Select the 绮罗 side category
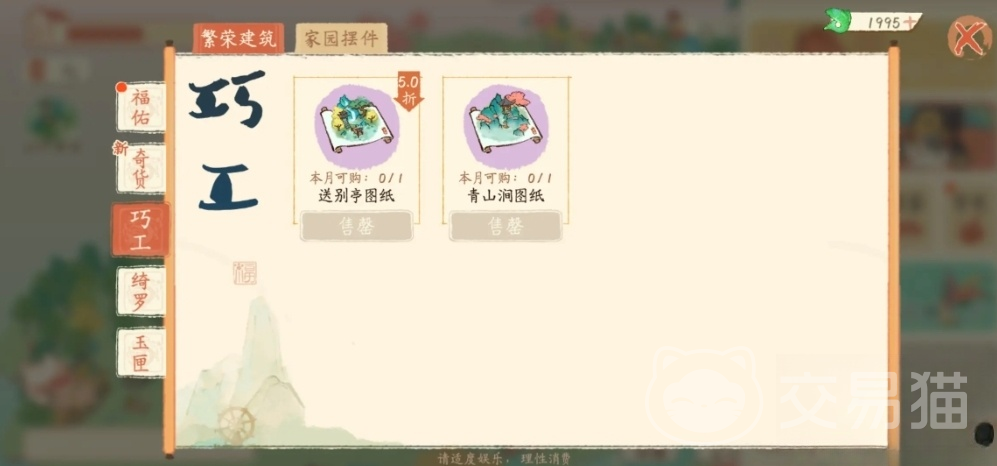This screenshot has width=997, height=466. 141,291
